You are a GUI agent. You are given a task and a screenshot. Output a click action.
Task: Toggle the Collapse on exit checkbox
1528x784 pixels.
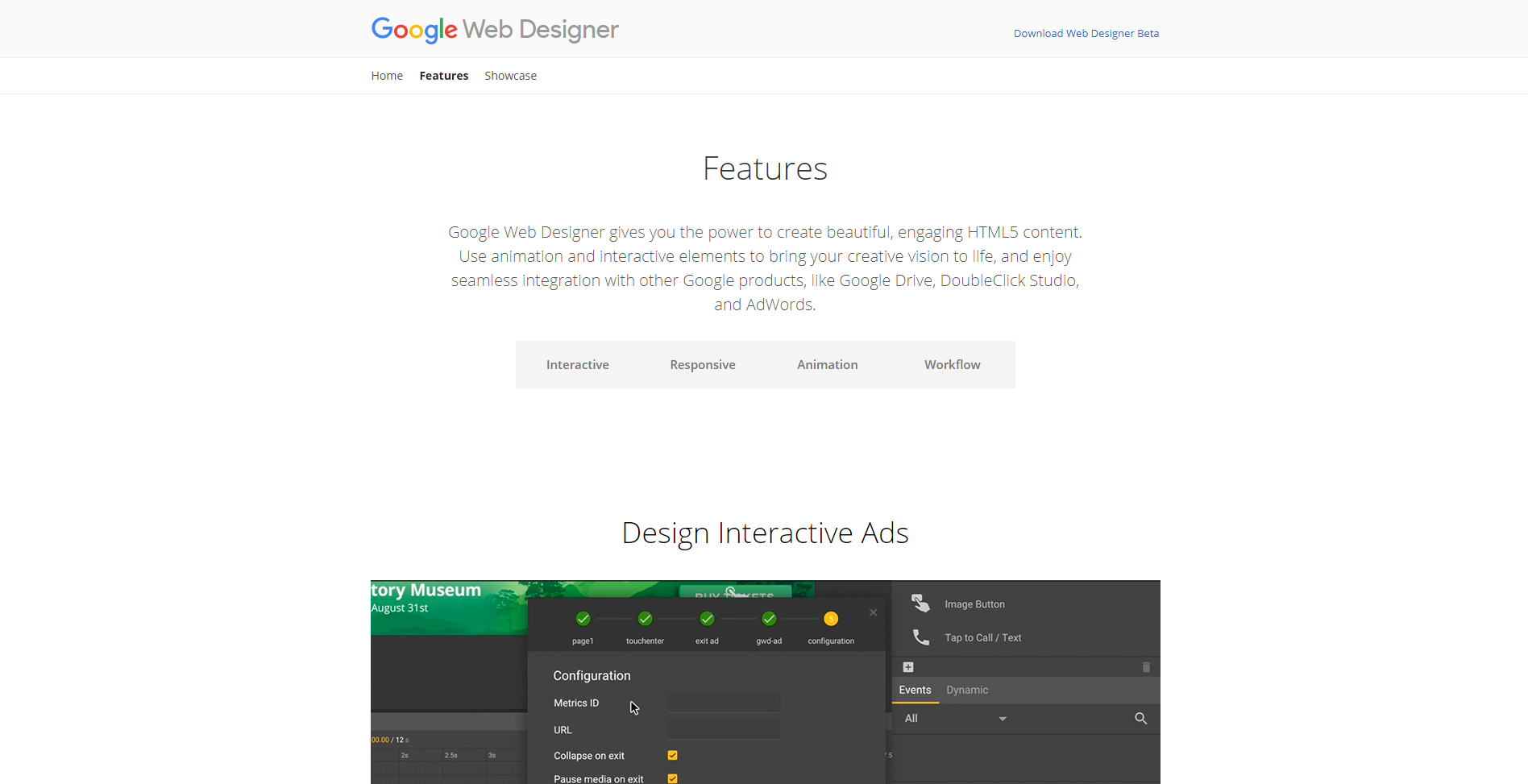coord(672,755)
